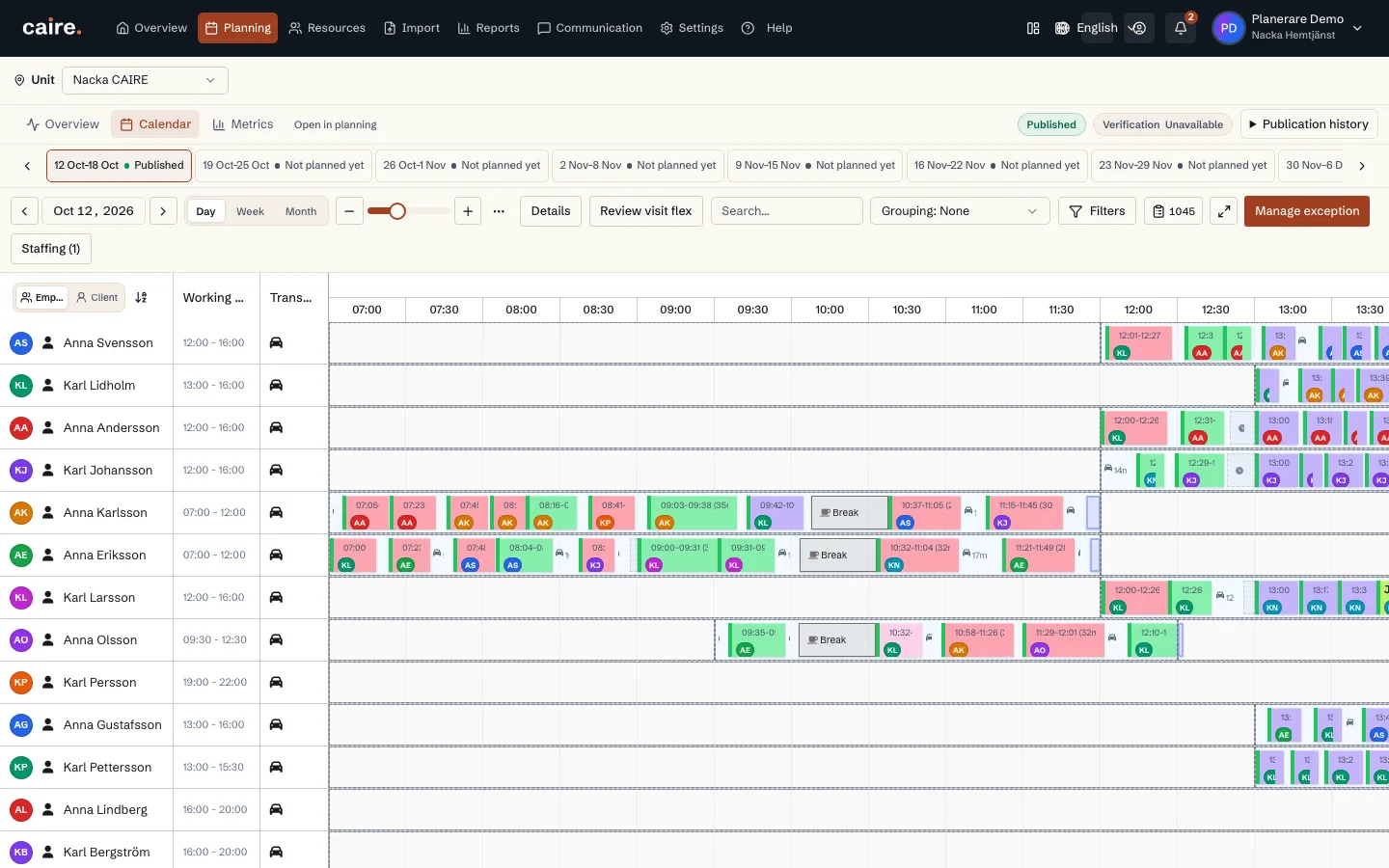This screenshot has width=1389, height=868.
Task: Open the Planning nav tab
Action: click(x=237, y=28)
